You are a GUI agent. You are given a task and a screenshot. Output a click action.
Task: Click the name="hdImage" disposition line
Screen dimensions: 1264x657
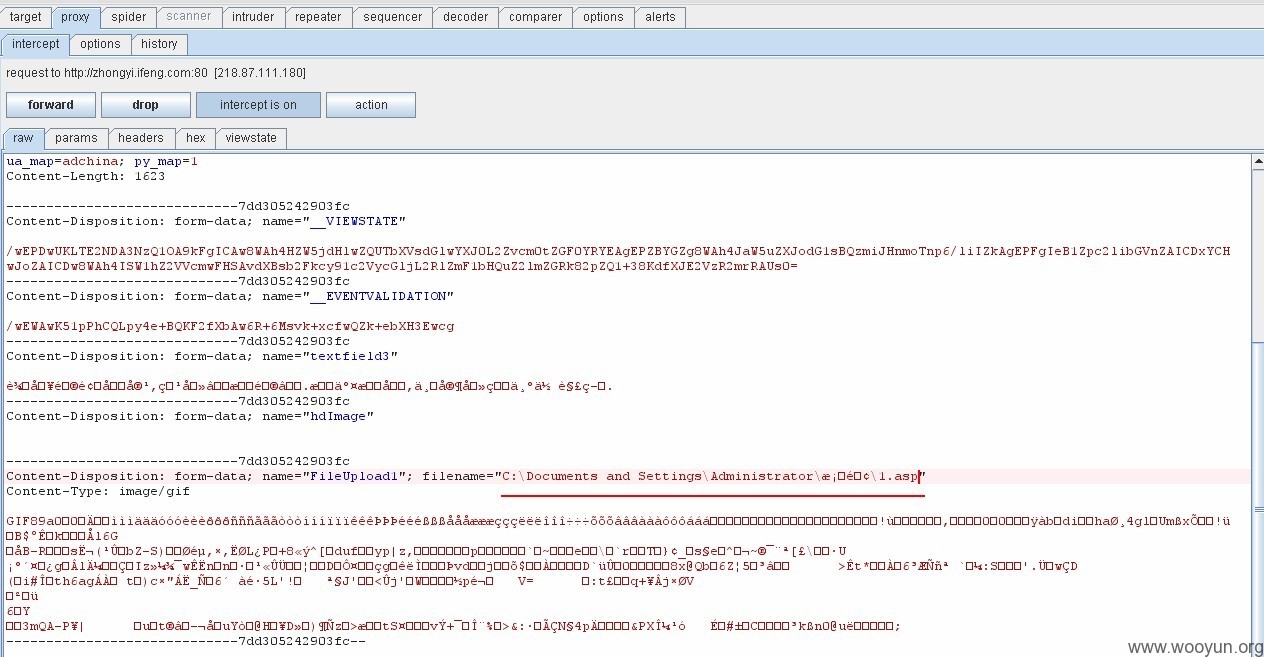click(x=190, y=416)
